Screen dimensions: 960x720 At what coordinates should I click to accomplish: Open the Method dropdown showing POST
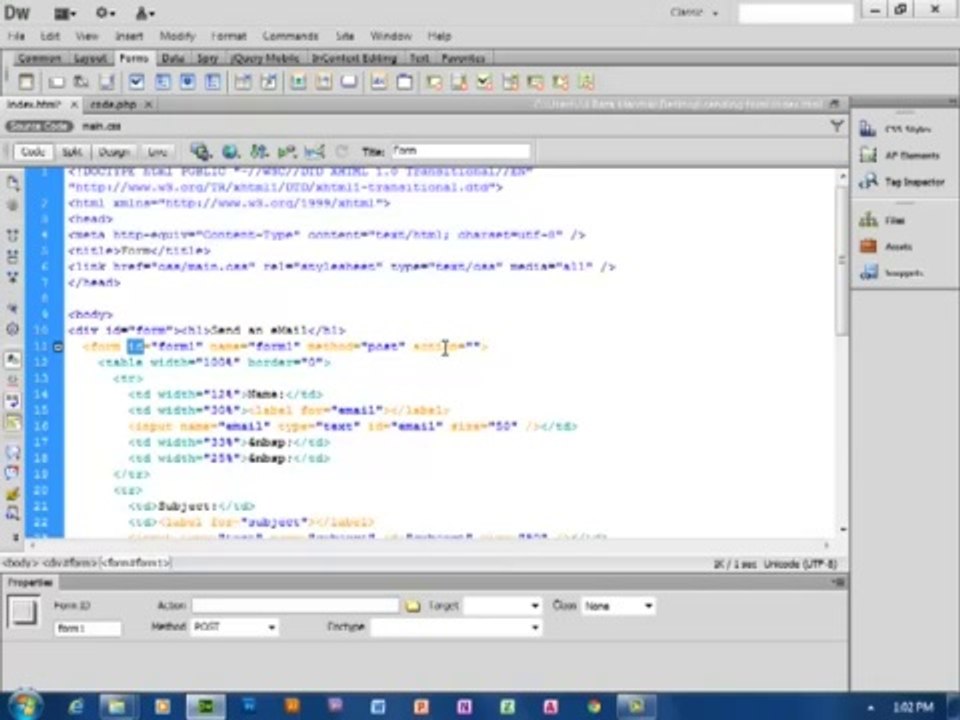234,627
